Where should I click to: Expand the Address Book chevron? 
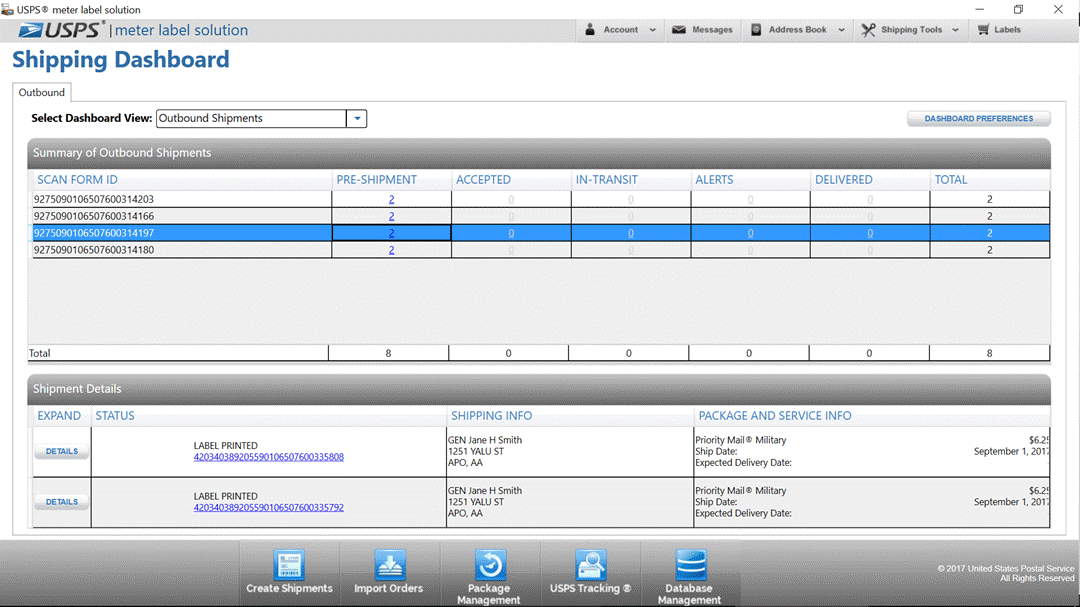[841, 30]
